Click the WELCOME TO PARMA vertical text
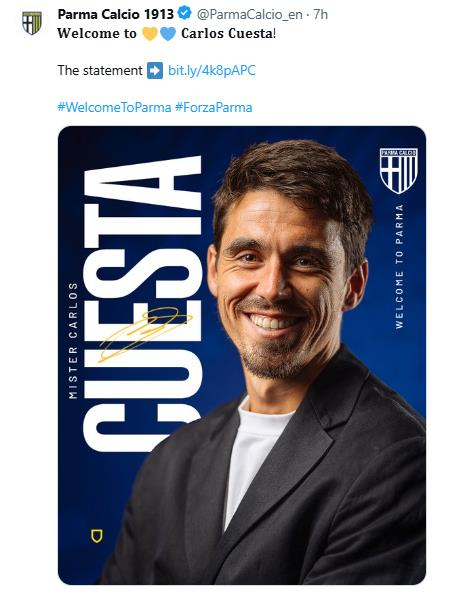 click(x=399, y=266)
